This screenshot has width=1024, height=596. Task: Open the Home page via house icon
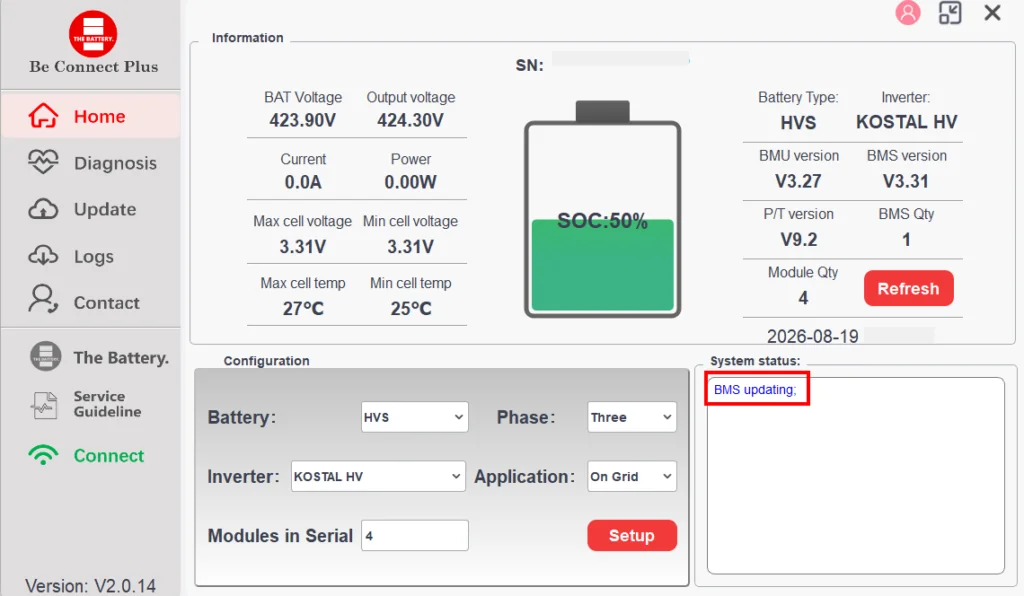click(43, 116)
